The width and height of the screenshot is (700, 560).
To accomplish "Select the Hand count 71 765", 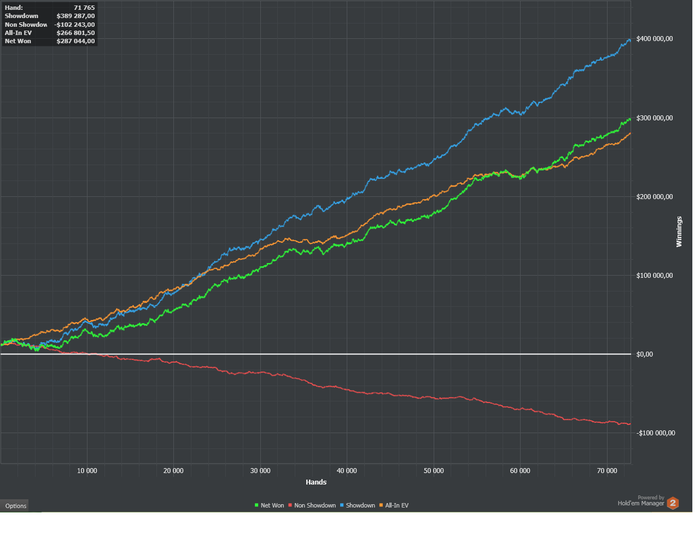I will click(84, 8).
